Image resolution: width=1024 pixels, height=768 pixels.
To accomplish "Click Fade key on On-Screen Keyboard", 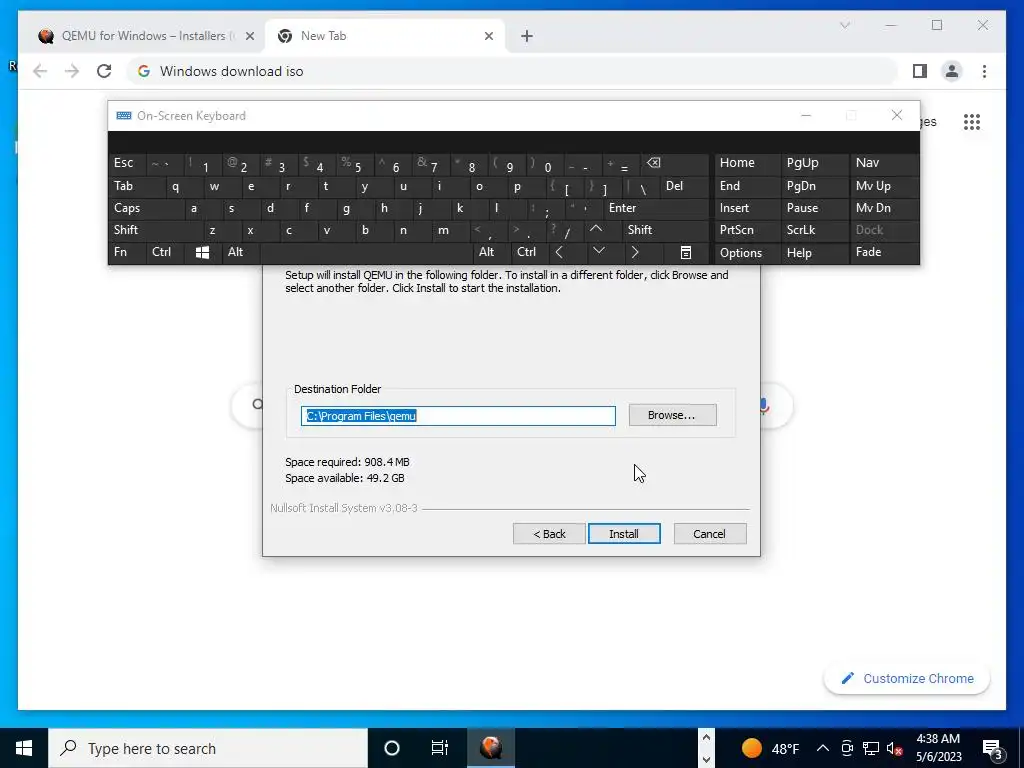I will (x=884, y=252).
